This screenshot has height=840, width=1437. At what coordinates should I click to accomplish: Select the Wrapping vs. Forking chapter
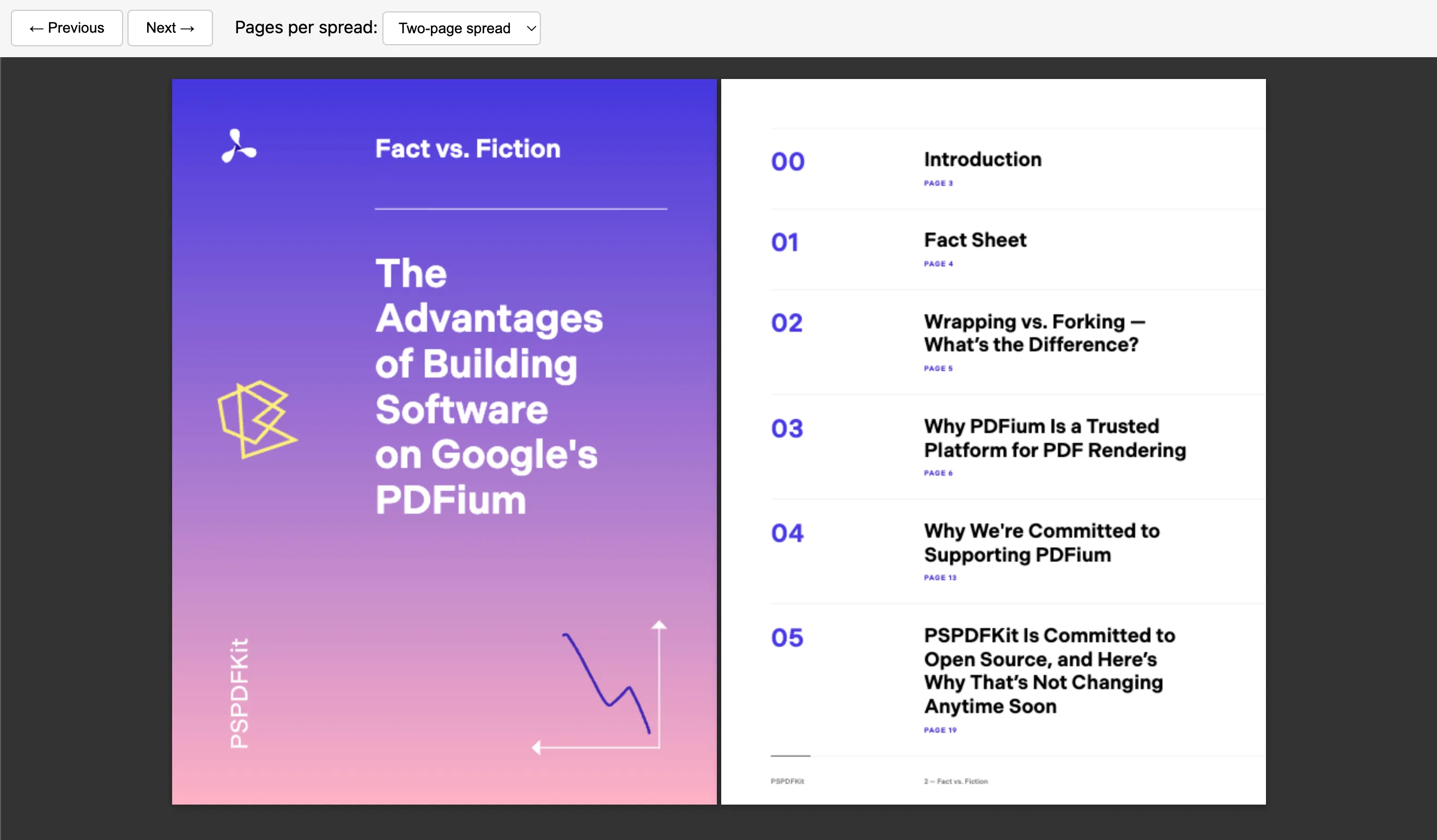tap(1033, 333)
